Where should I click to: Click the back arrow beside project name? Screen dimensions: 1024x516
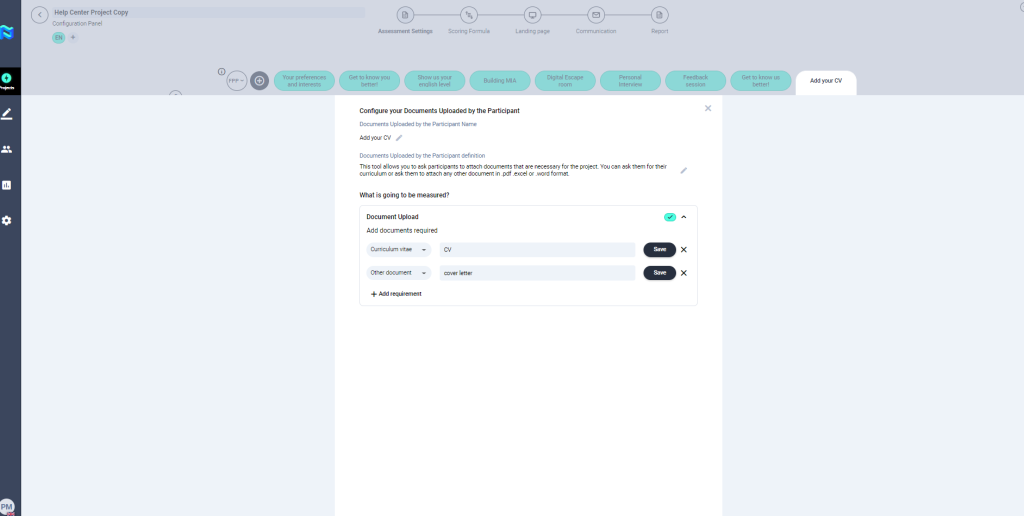[x=40, y=15]
